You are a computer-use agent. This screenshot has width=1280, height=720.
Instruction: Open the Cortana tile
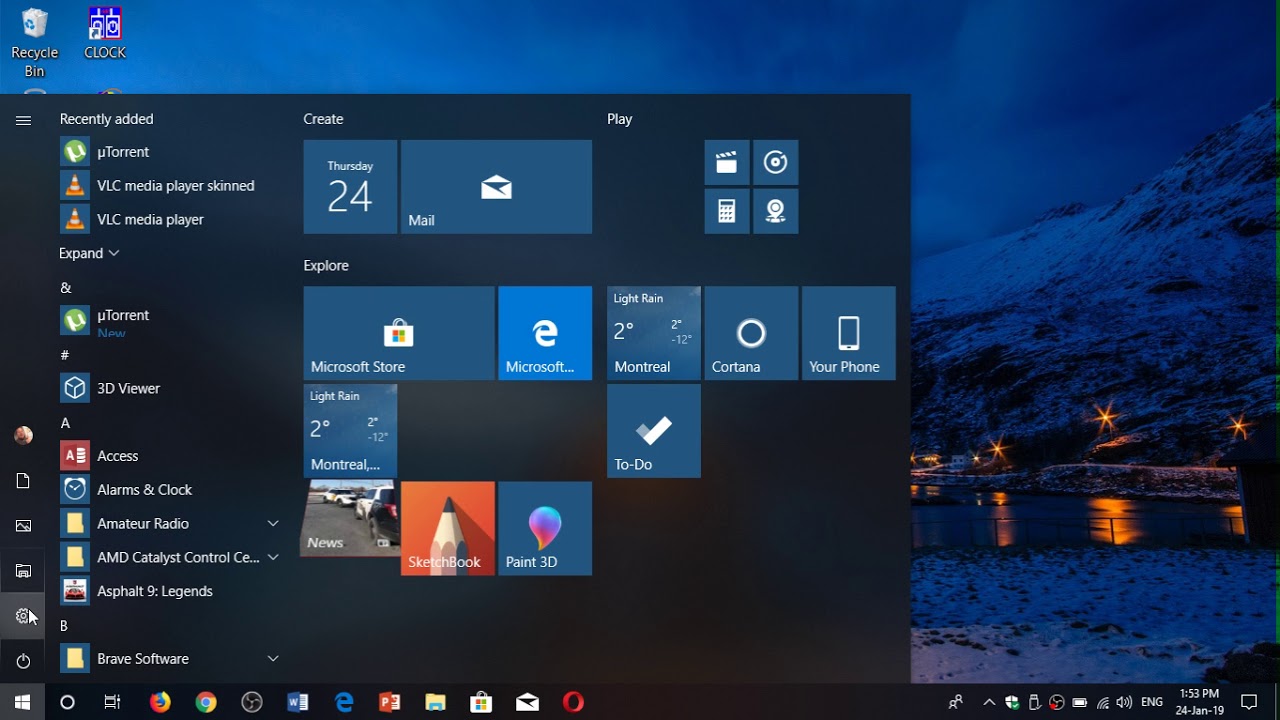tap(751, 333)
